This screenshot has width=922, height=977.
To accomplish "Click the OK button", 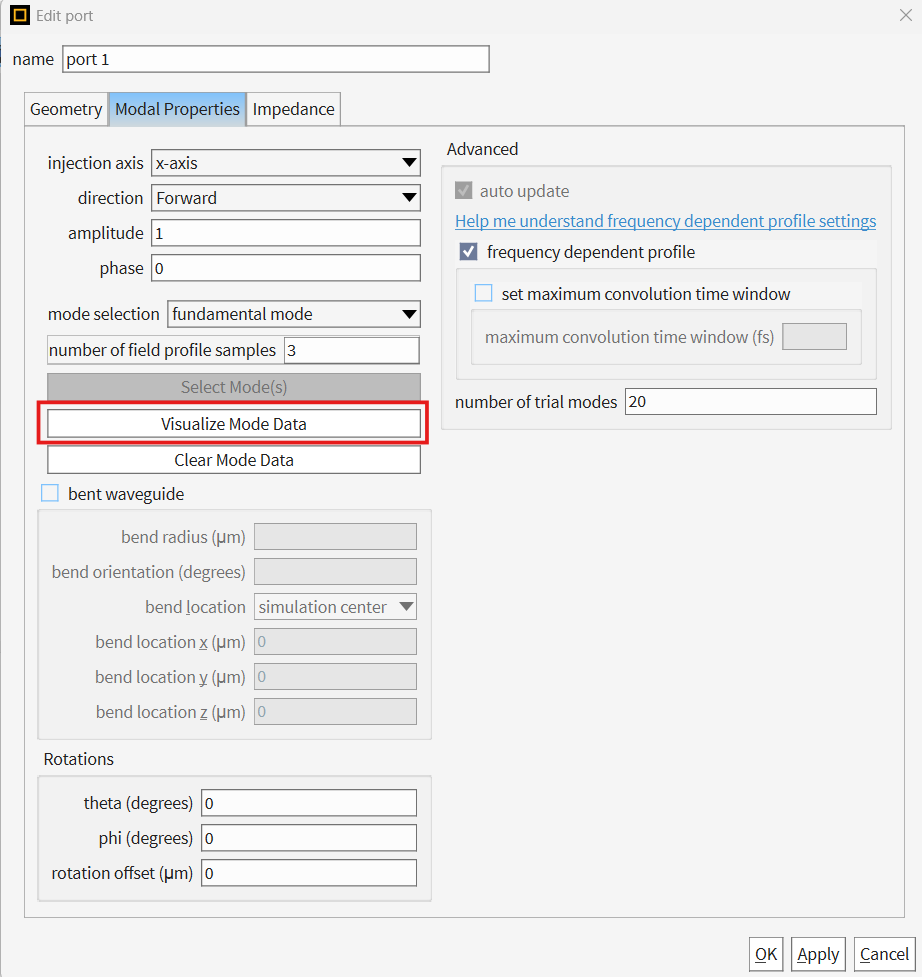I will click(766, 954).
